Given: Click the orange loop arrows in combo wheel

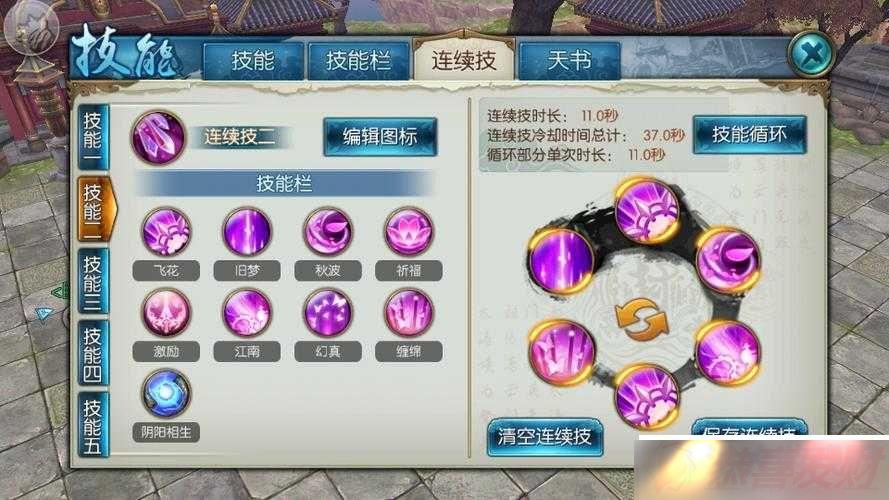Looking at the screenshot, I should click(641, 320).
